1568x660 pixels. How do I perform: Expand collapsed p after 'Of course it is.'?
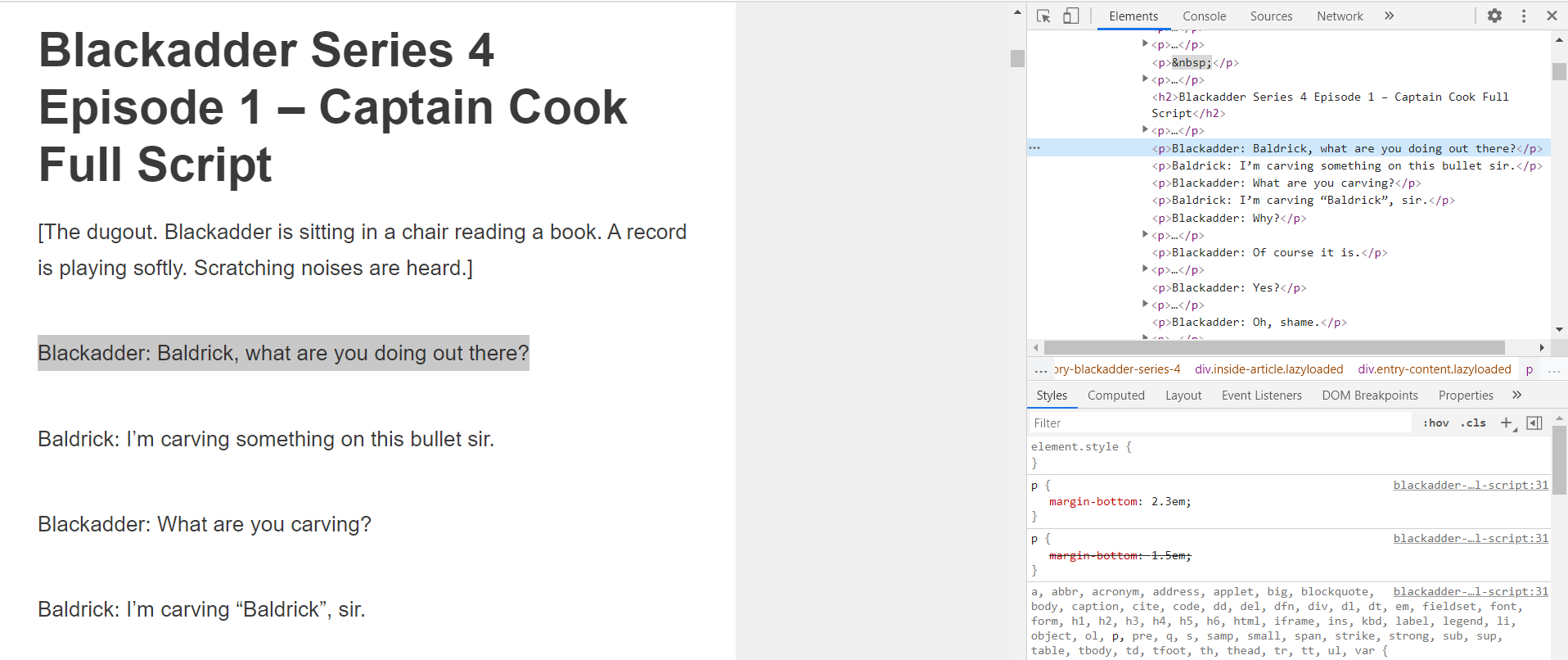point(1145,269)
